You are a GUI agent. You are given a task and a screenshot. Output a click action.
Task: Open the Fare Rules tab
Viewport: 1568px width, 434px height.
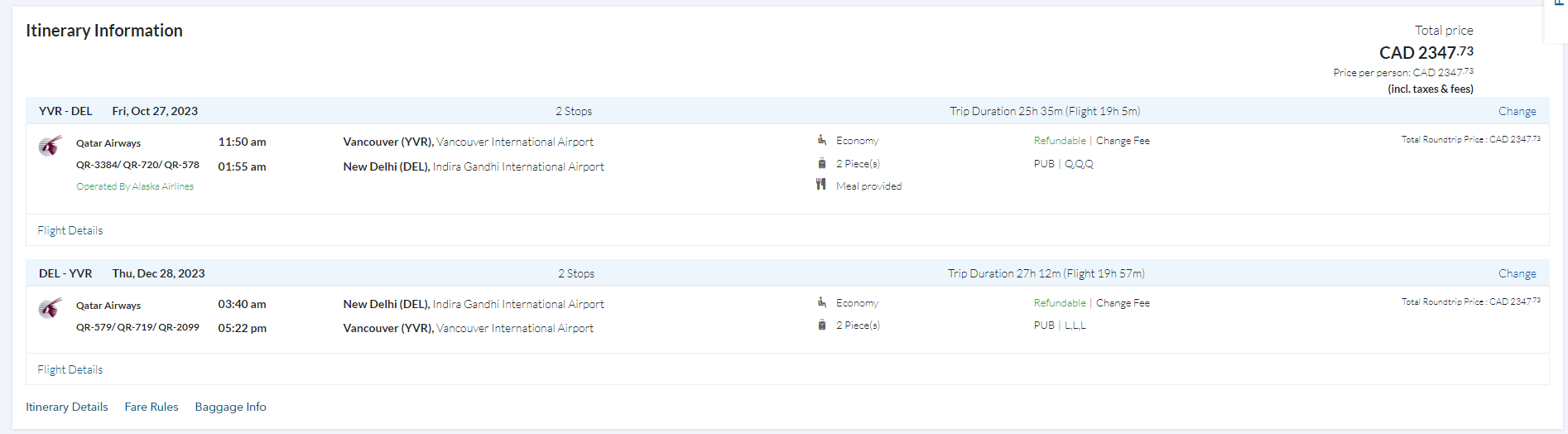tap(152, 407)
